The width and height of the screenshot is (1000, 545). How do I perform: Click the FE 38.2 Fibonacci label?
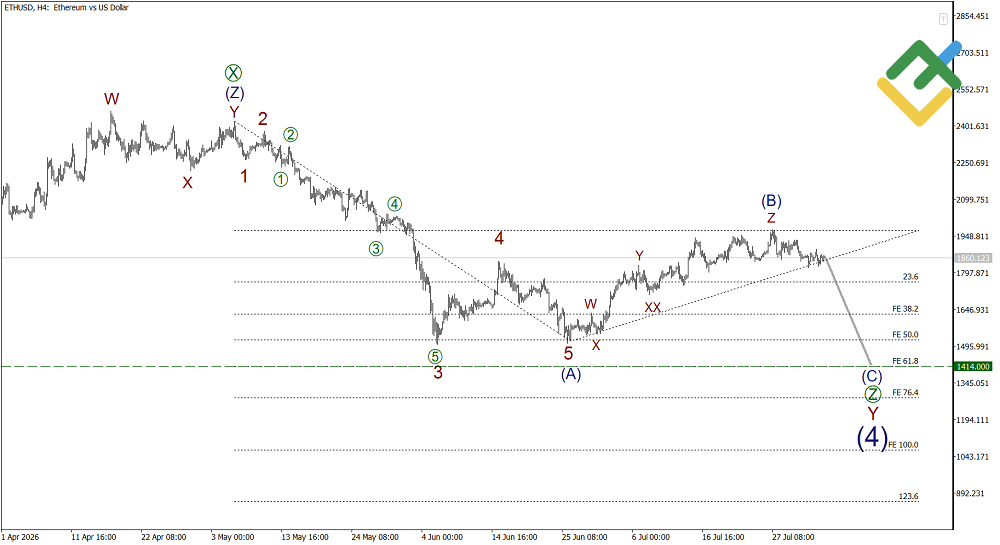905,309
